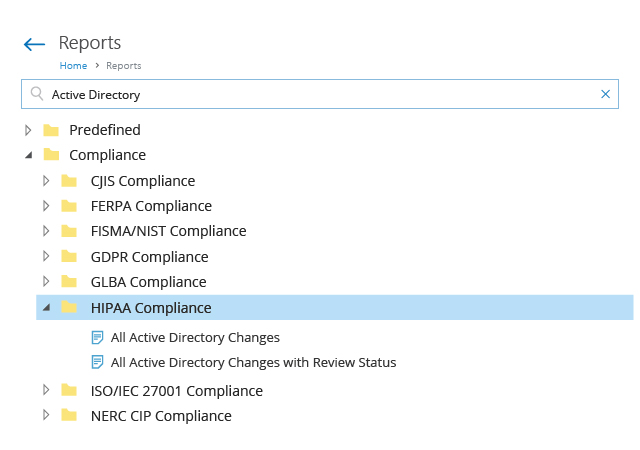Expand the ISO/IEC 27001 Compliance node
Viewport: 640px width, 450px height.
coord(46,390)
